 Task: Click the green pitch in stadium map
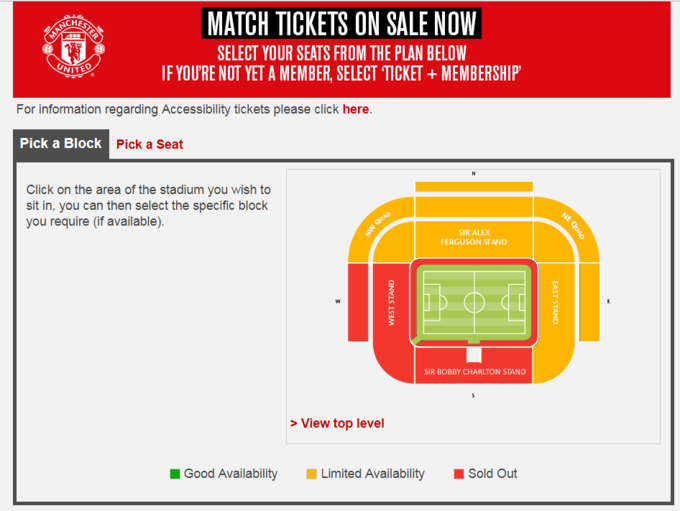pyautogui.click(x=474, y=302)
